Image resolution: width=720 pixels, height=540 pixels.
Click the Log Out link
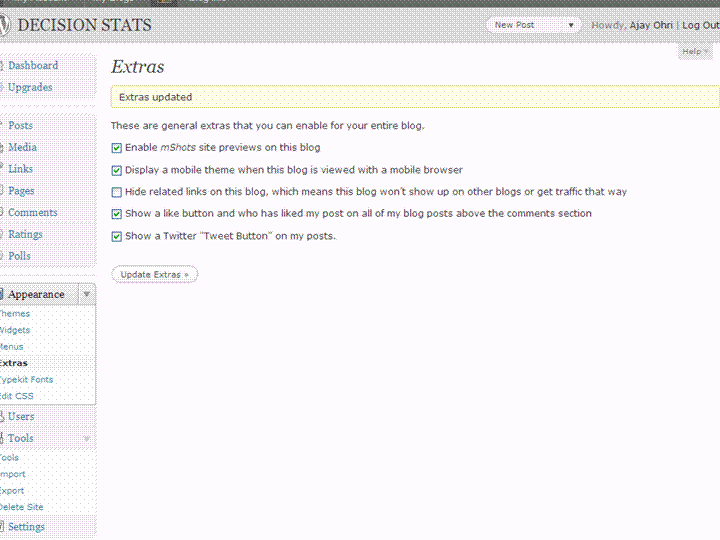pyautogui.click(x=699, y=25)
